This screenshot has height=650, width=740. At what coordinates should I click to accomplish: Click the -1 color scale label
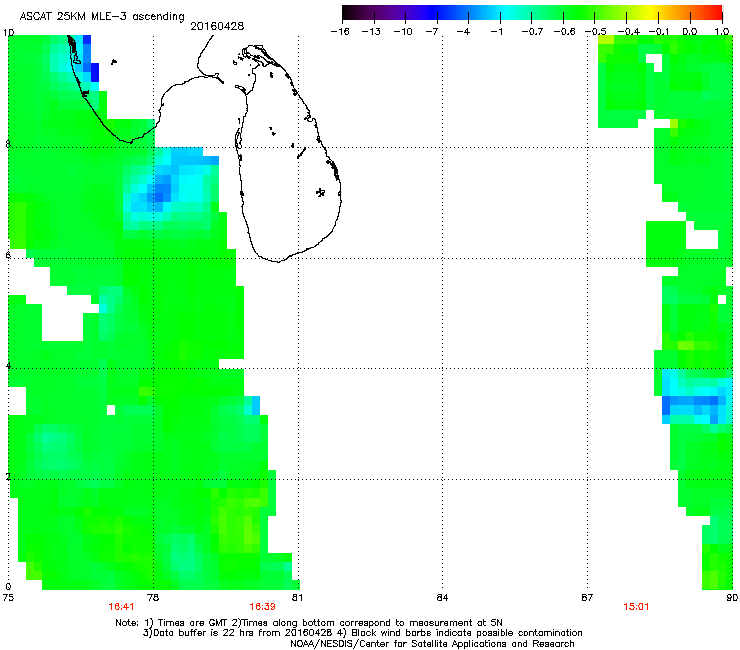tap(496, 32)
